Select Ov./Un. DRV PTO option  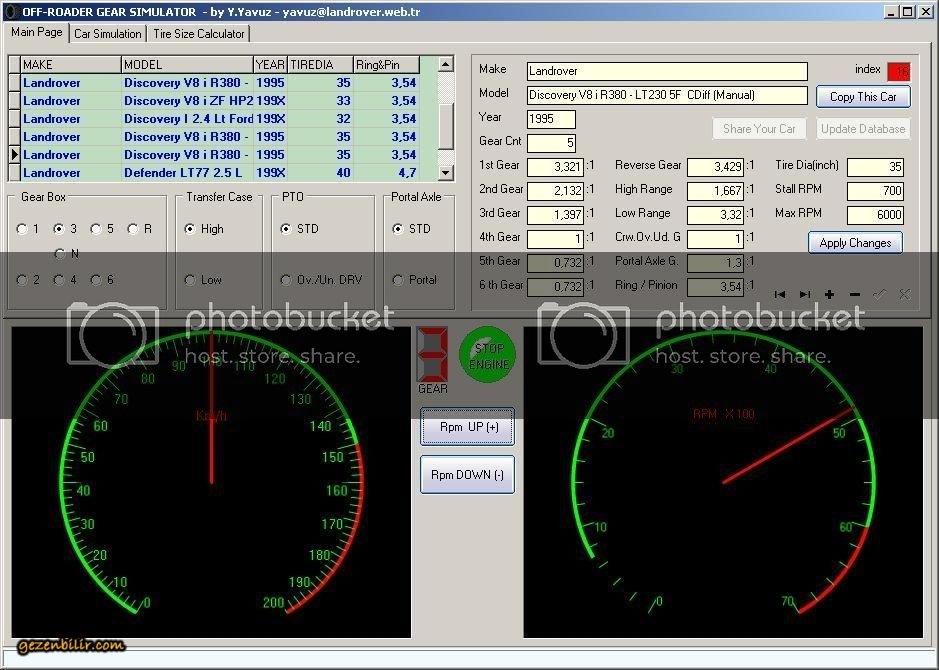click(x=287, y=280)
